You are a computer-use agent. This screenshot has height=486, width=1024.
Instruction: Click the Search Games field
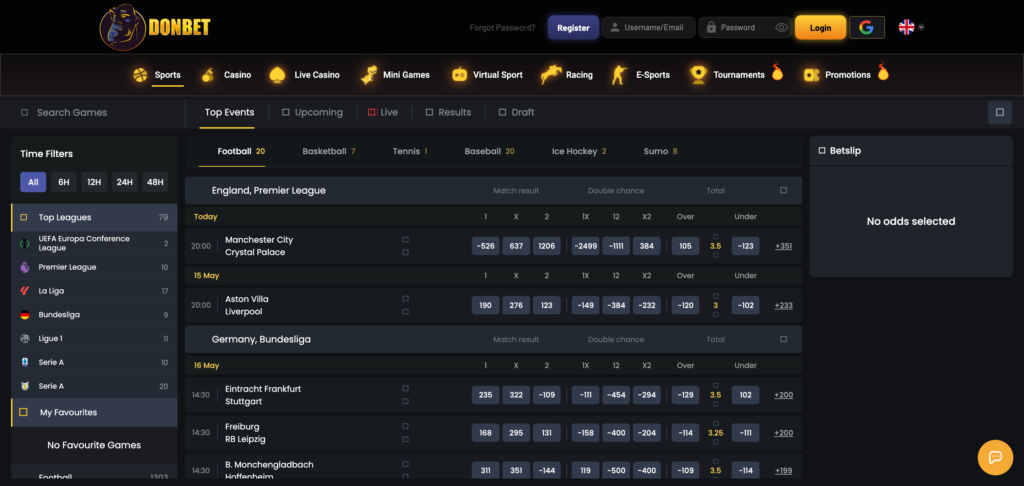[93, 112]
